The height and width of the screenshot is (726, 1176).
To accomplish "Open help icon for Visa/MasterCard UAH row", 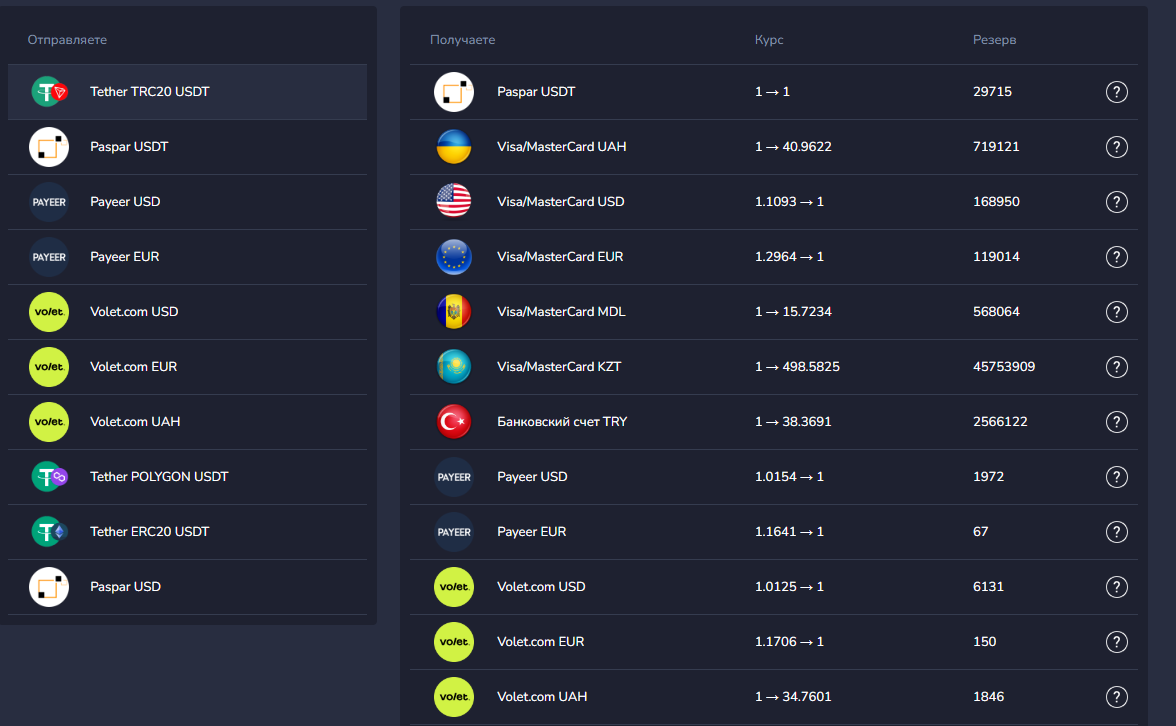I will (x=1117, y=147).
